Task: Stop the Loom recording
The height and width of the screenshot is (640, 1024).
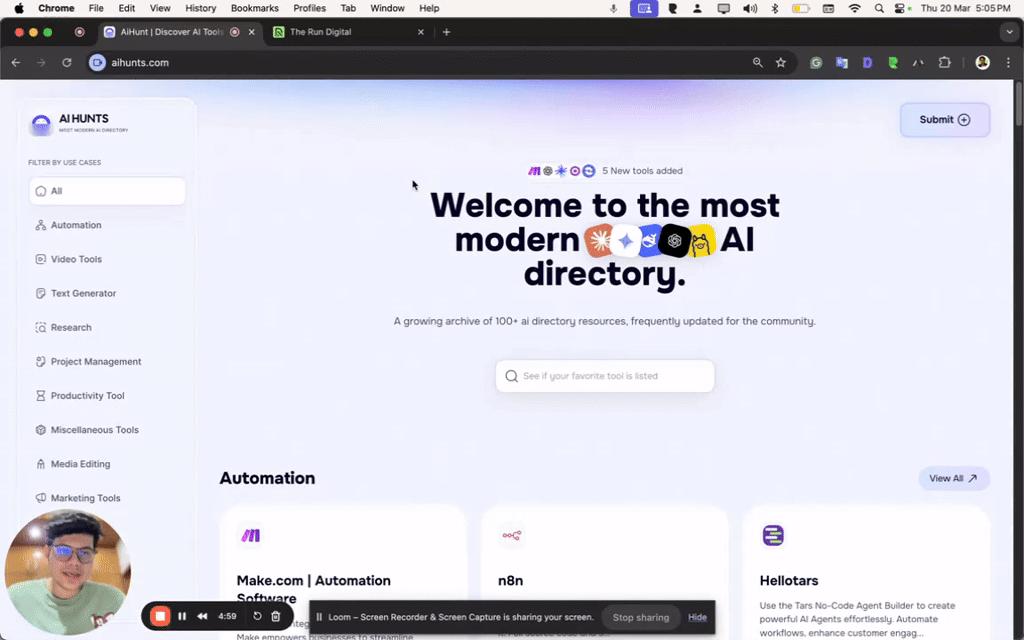Action: [x=160, y=616]
